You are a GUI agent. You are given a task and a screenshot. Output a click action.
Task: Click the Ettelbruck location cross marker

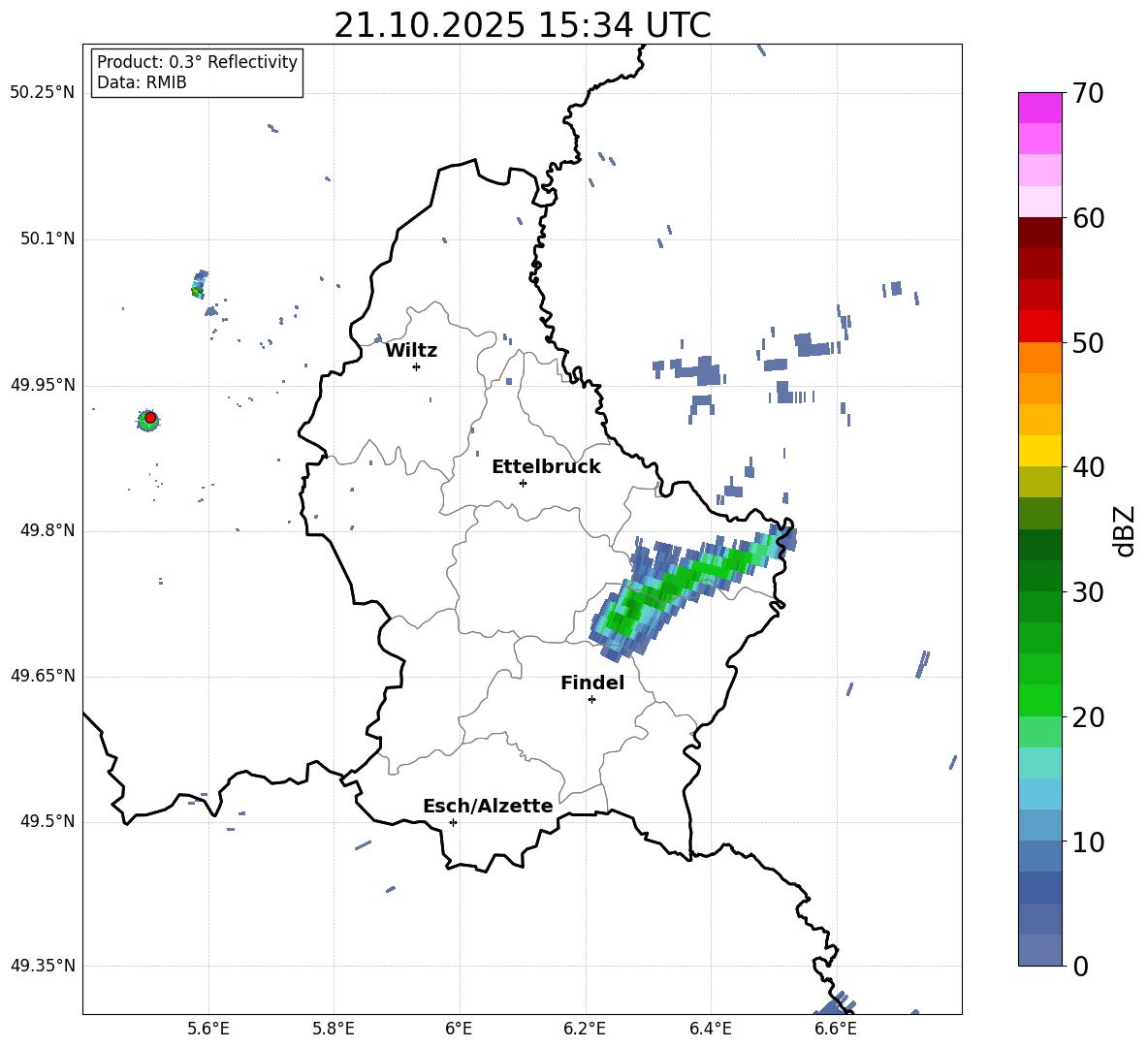click(523, 483)
